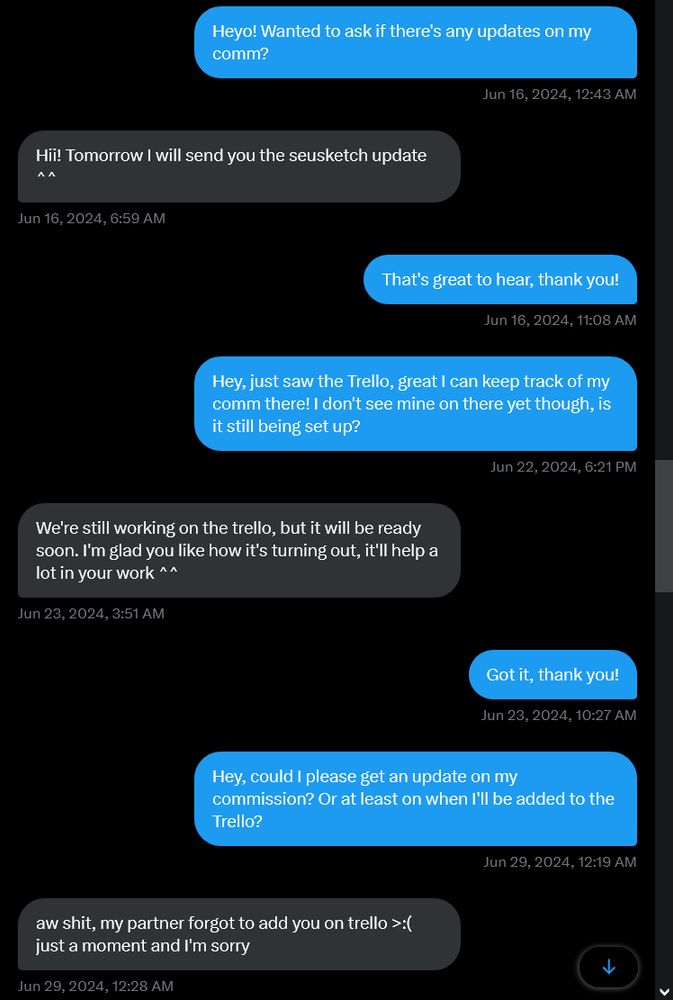The width and height of the screenshot is (673, 1000).
Task: Click the 'Jun 23, 2024, 3:51 AM' timestamp
Action: tap(91, 613)
